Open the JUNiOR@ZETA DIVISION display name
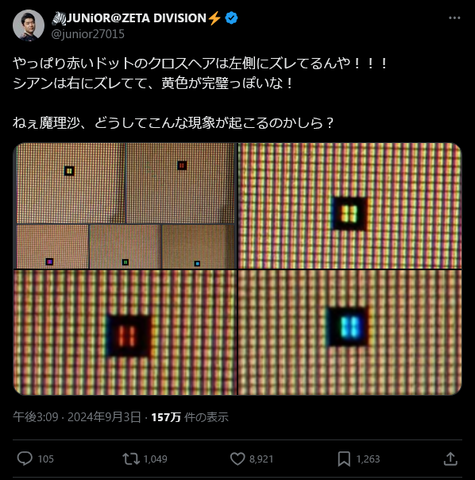 tap(137, 18)
